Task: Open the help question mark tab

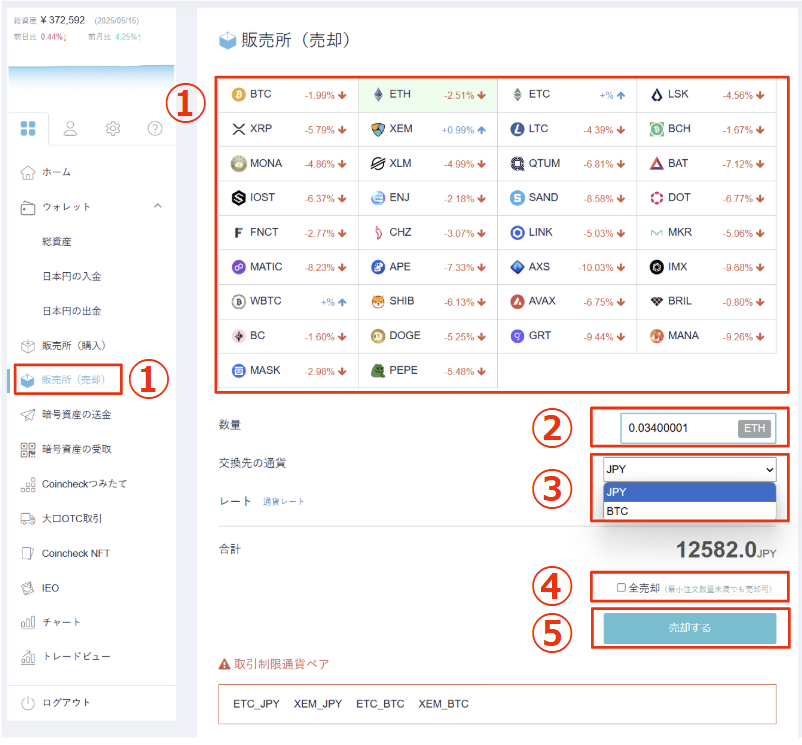Action: (155, 128)
